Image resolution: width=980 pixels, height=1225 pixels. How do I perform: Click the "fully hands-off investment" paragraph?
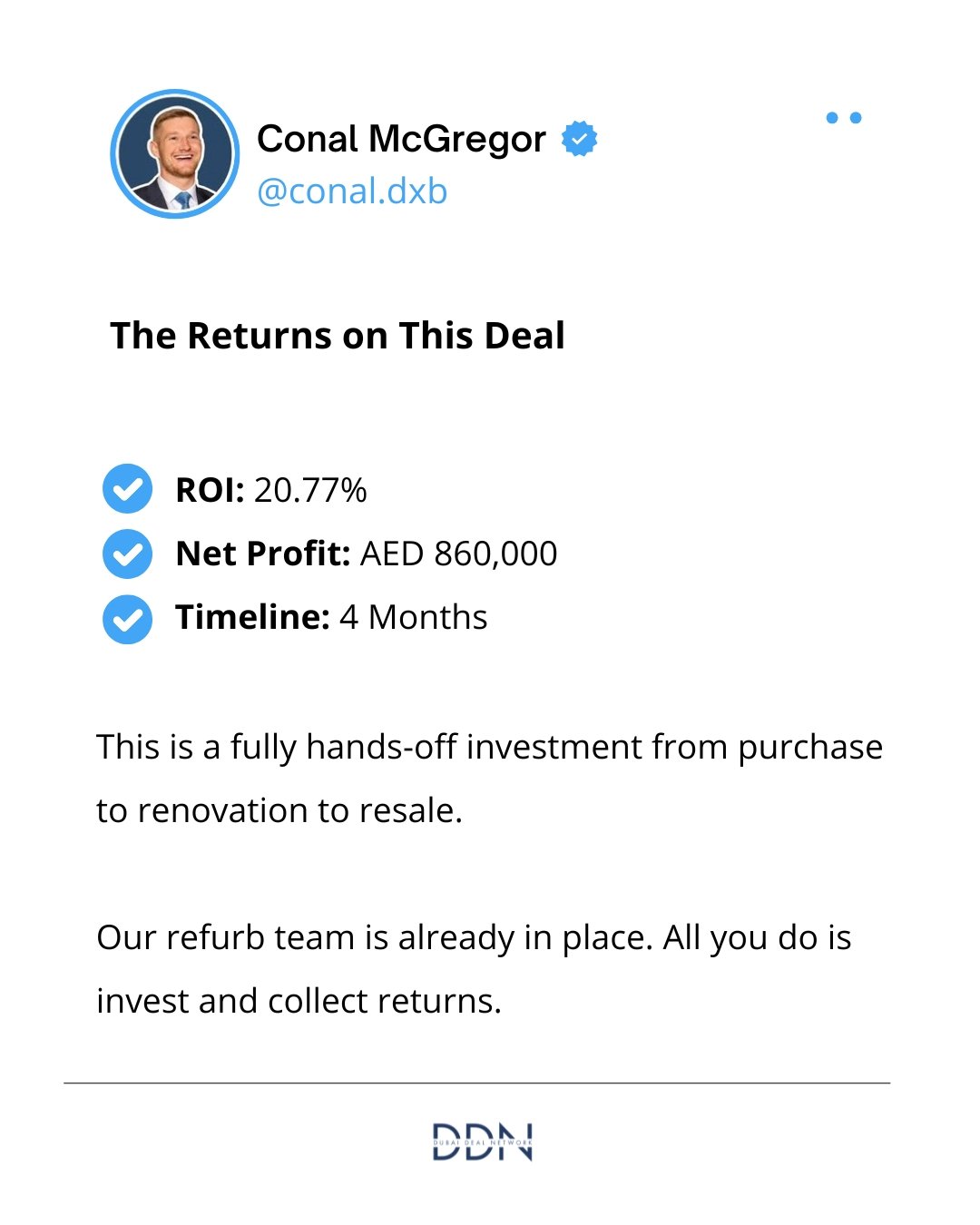(490, 779)
